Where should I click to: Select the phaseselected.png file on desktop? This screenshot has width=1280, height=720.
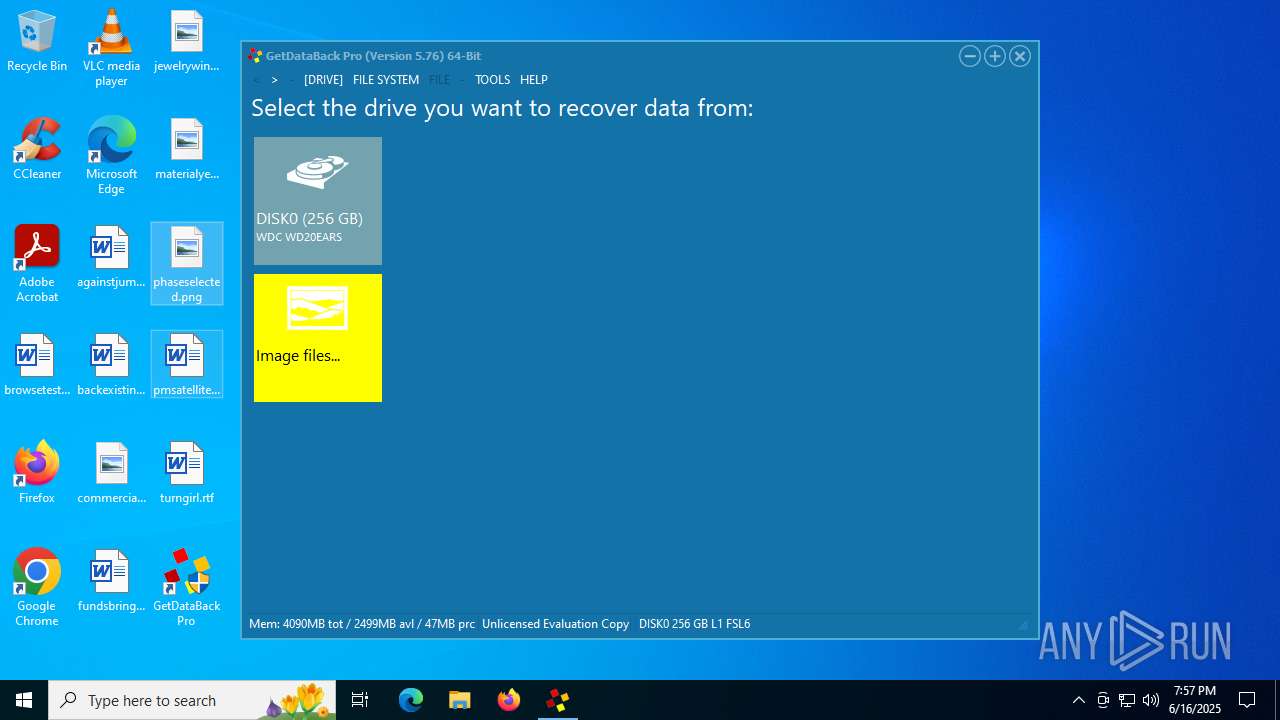click(x=187, y=264)
